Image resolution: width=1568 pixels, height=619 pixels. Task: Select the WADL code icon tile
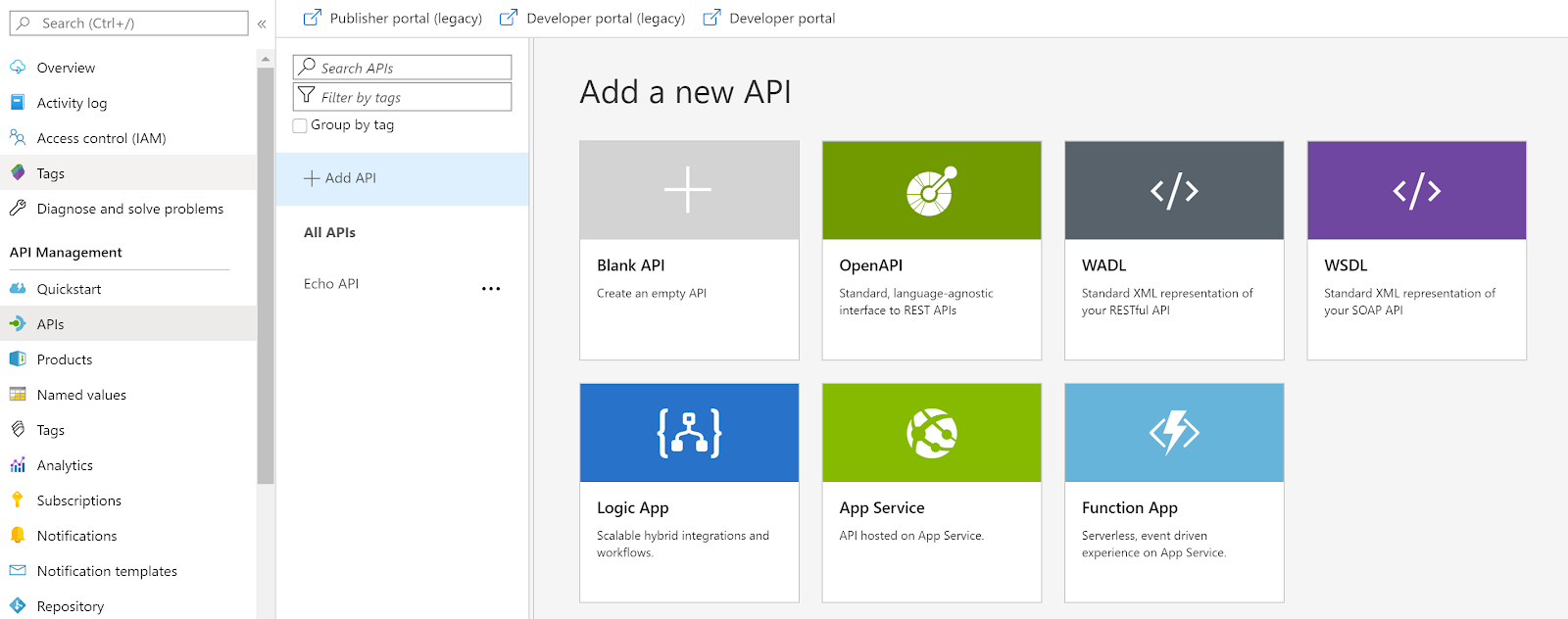(x=1174, y=191)
